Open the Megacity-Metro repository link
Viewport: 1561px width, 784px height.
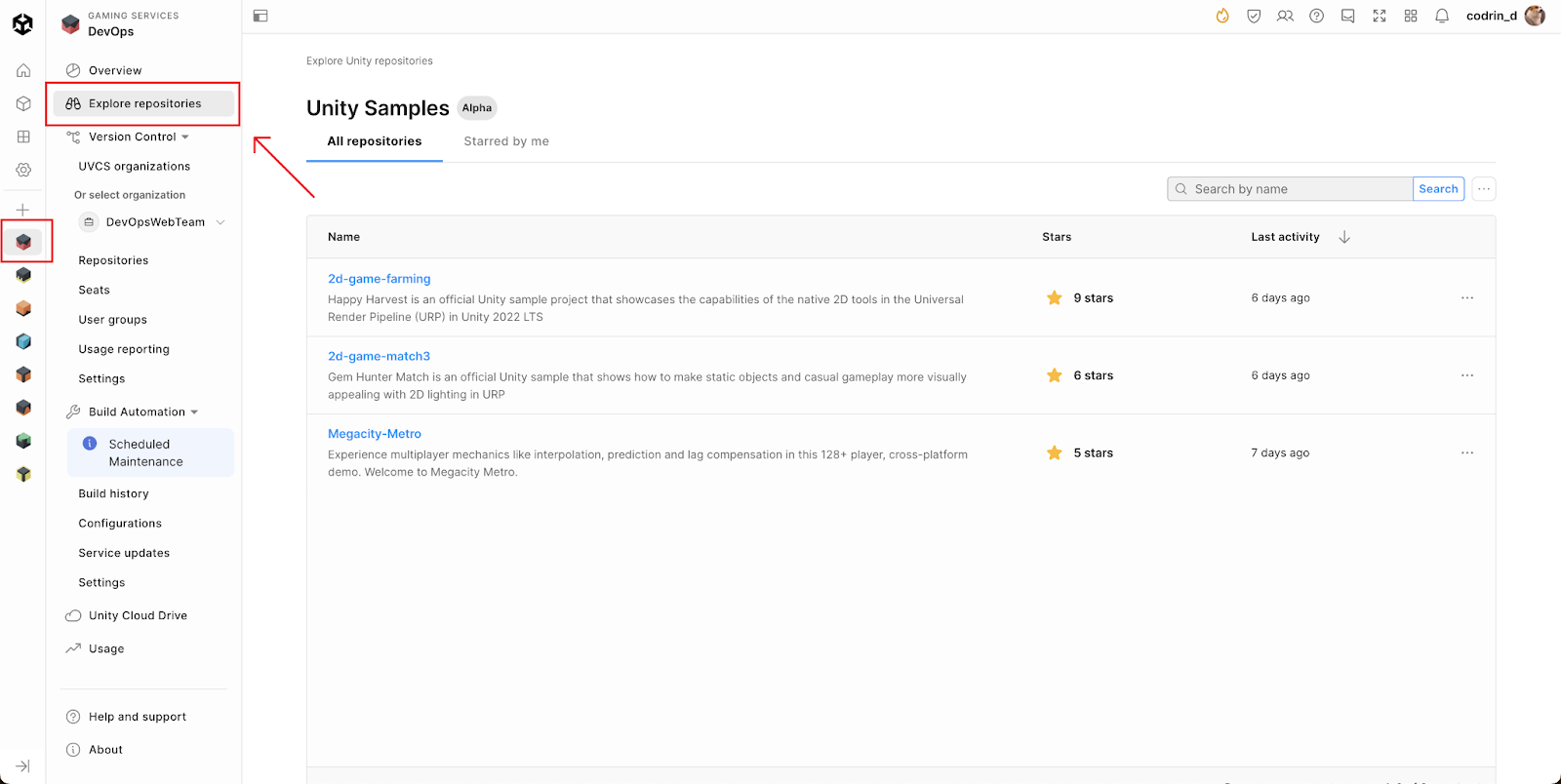[375, 434]
